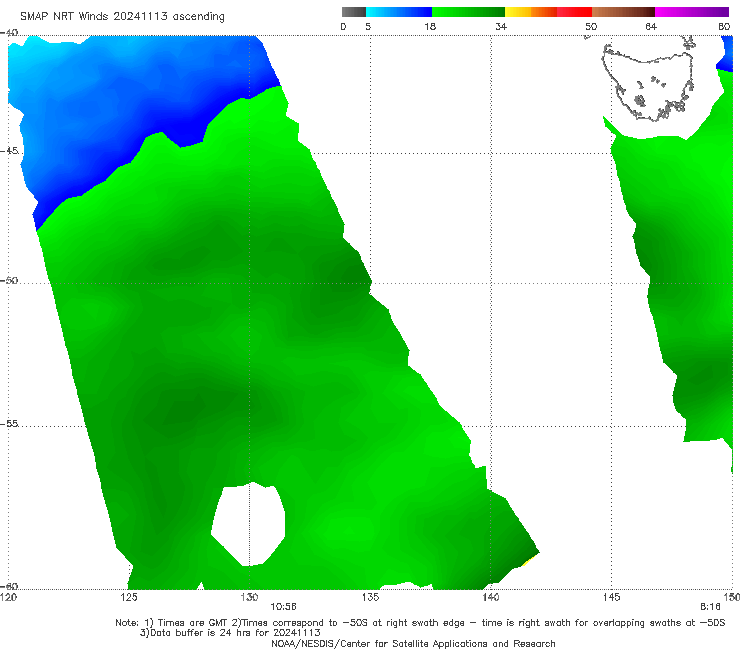
Task: Click the title 'SMAP NRT Winds 20241113 ascending'
Action: (122, 17)
